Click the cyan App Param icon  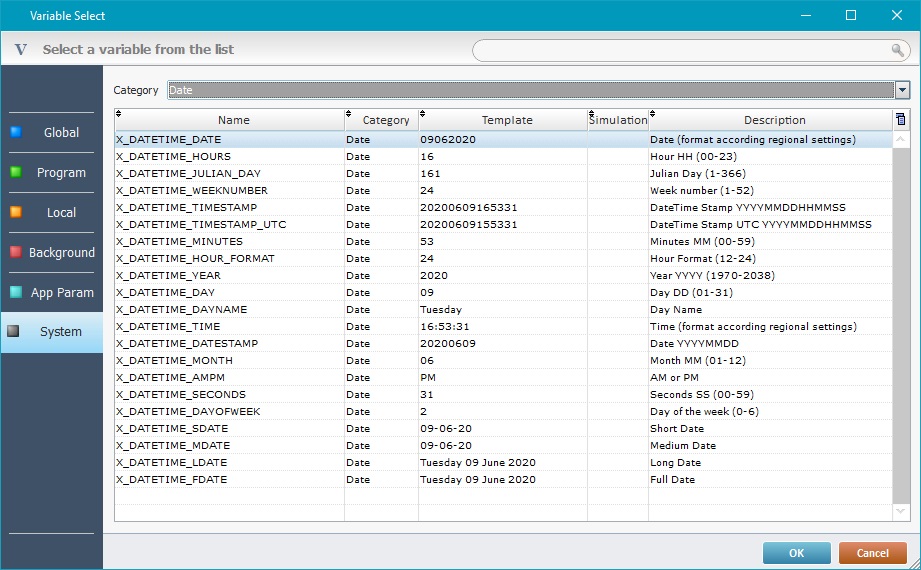[15, 292]
